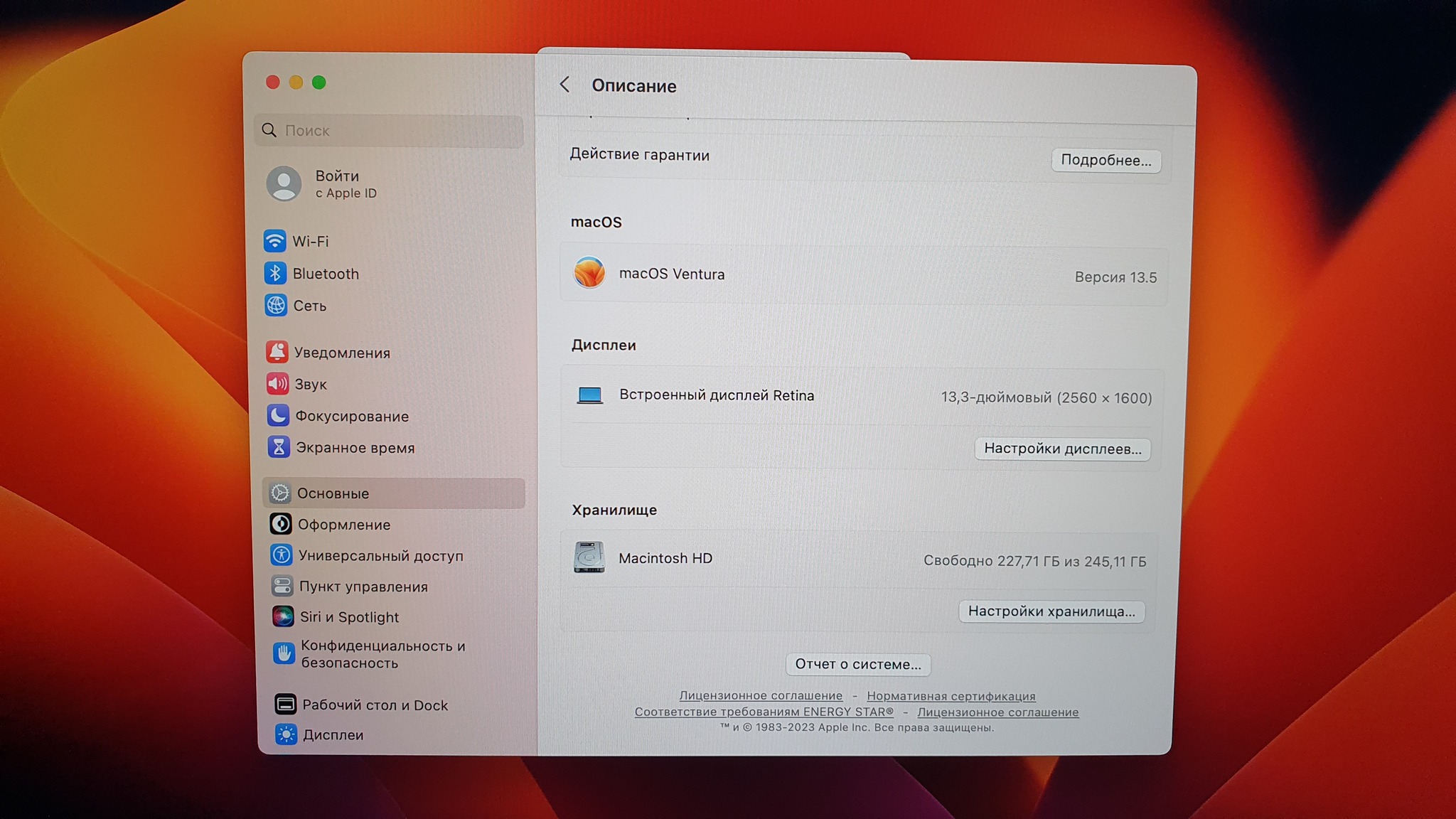Select the Bluetooth icon in sidebar

tap(275, 273)
